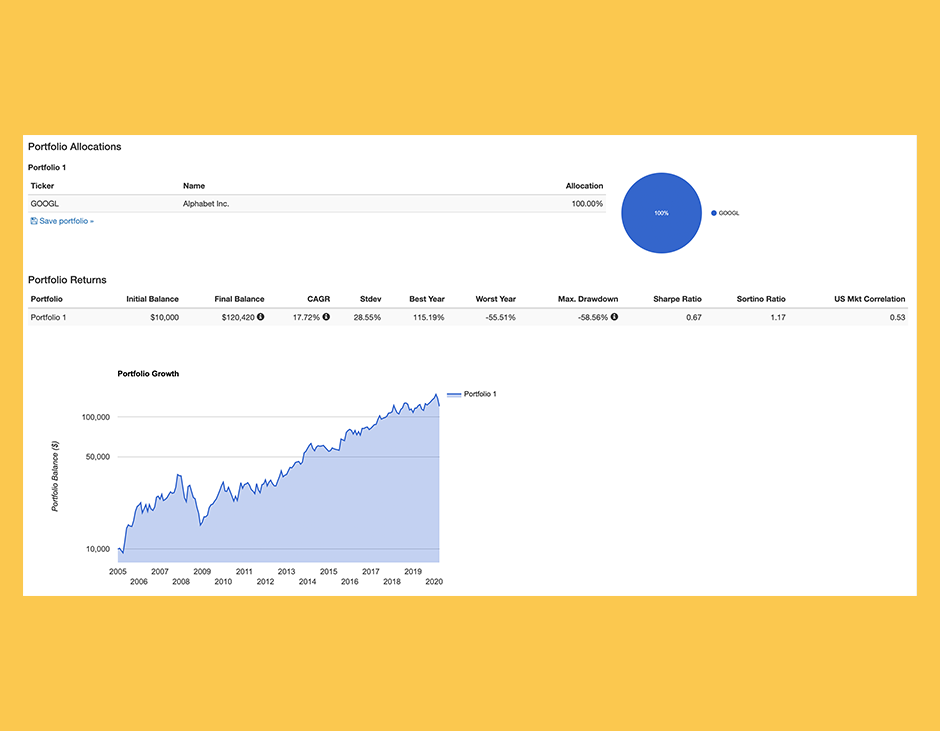Click the Allocation column header
Viewport: 940px width, 731px height.
[584, 186]
